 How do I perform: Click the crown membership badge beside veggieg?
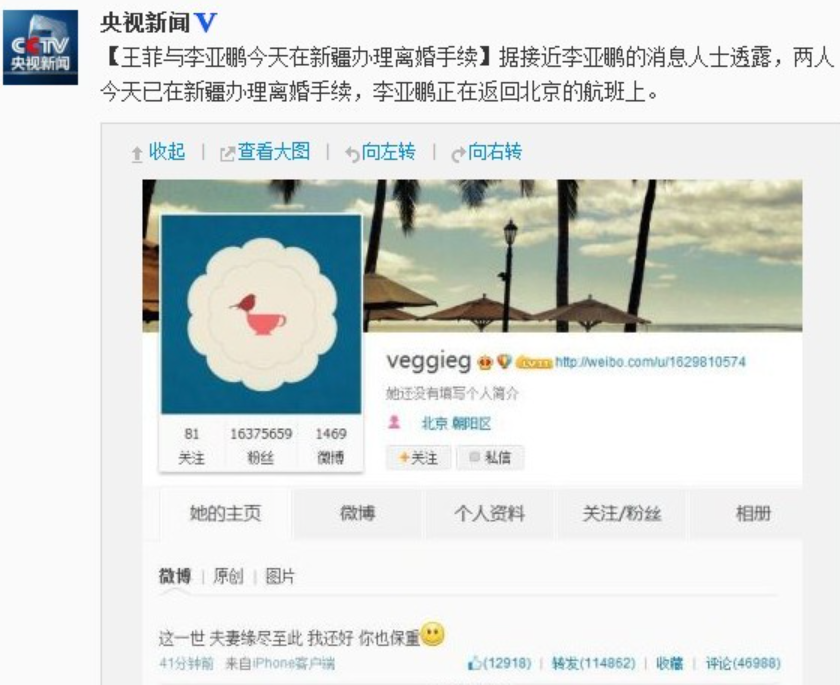tap(485, 362)
